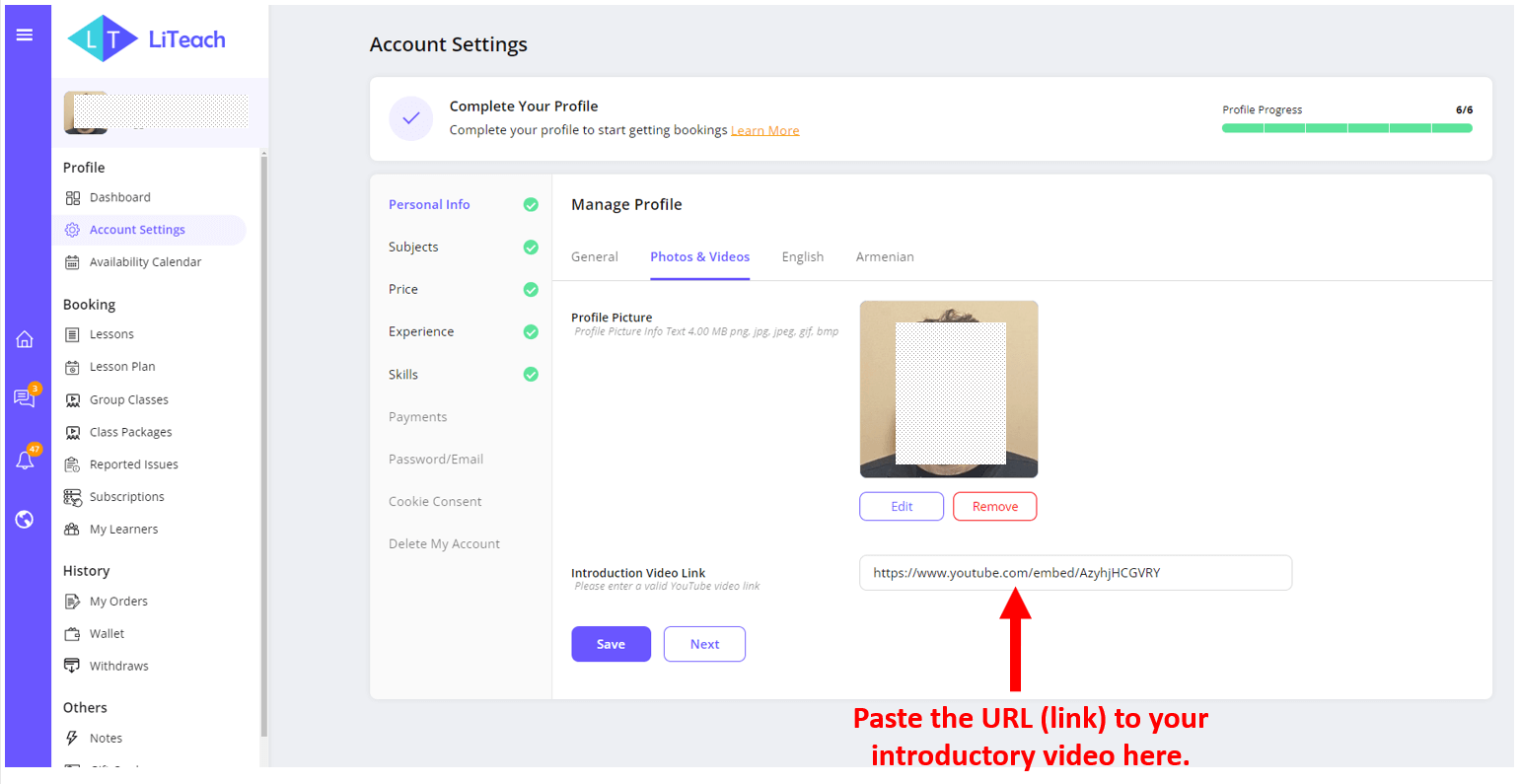Viewport: 1520px width, 784px height.
Task: Click the Save button
Action: 612,644
